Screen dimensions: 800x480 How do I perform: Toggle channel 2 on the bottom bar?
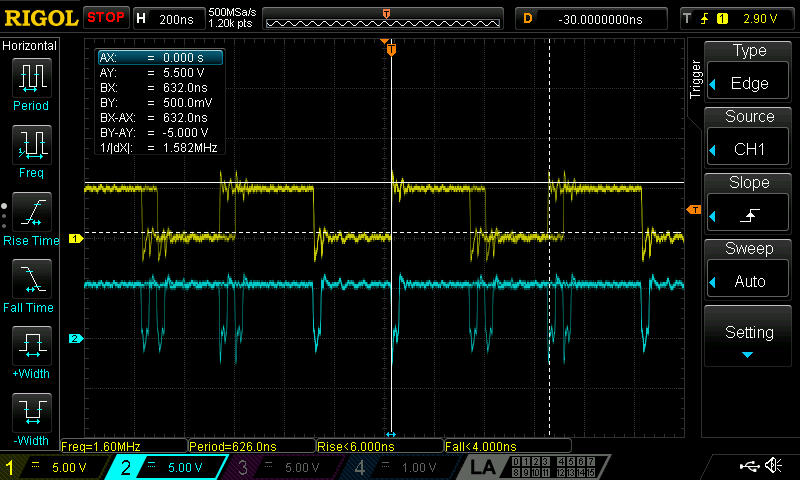pos(166,467)
